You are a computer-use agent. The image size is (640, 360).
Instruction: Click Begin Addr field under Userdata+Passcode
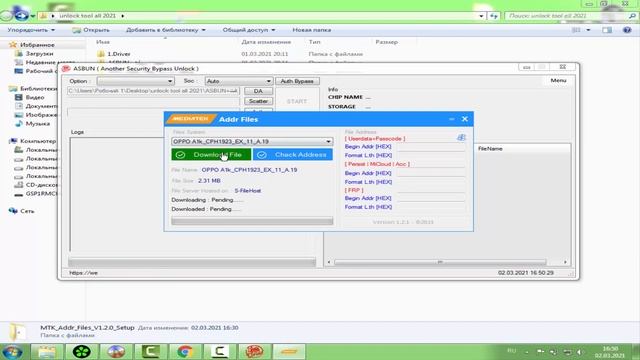(x=431, y=147)
